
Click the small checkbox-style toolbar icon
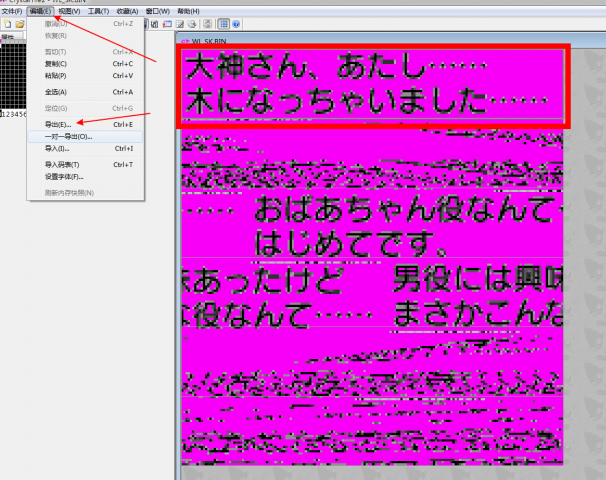[x=155, y=24]
